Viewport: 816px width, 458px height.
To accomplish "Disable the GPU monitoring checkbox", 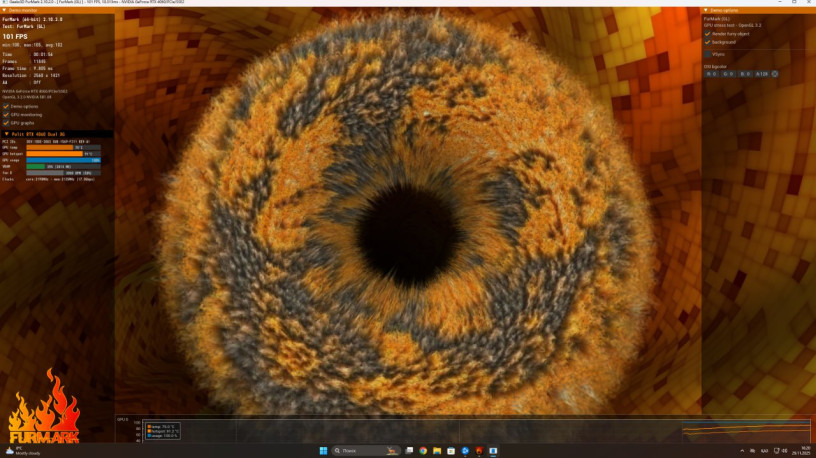I will click(6, 114).
